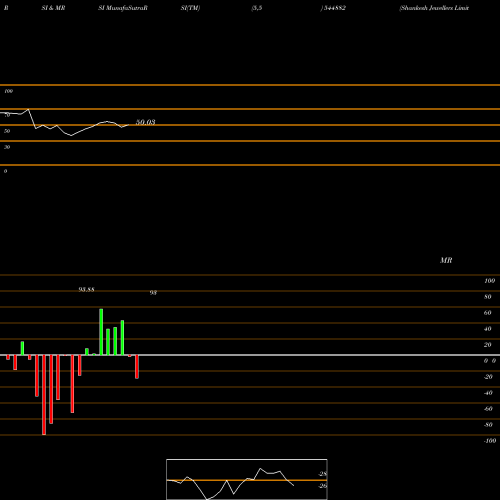Click the 'SI & MR' header text

coord(53,8)
